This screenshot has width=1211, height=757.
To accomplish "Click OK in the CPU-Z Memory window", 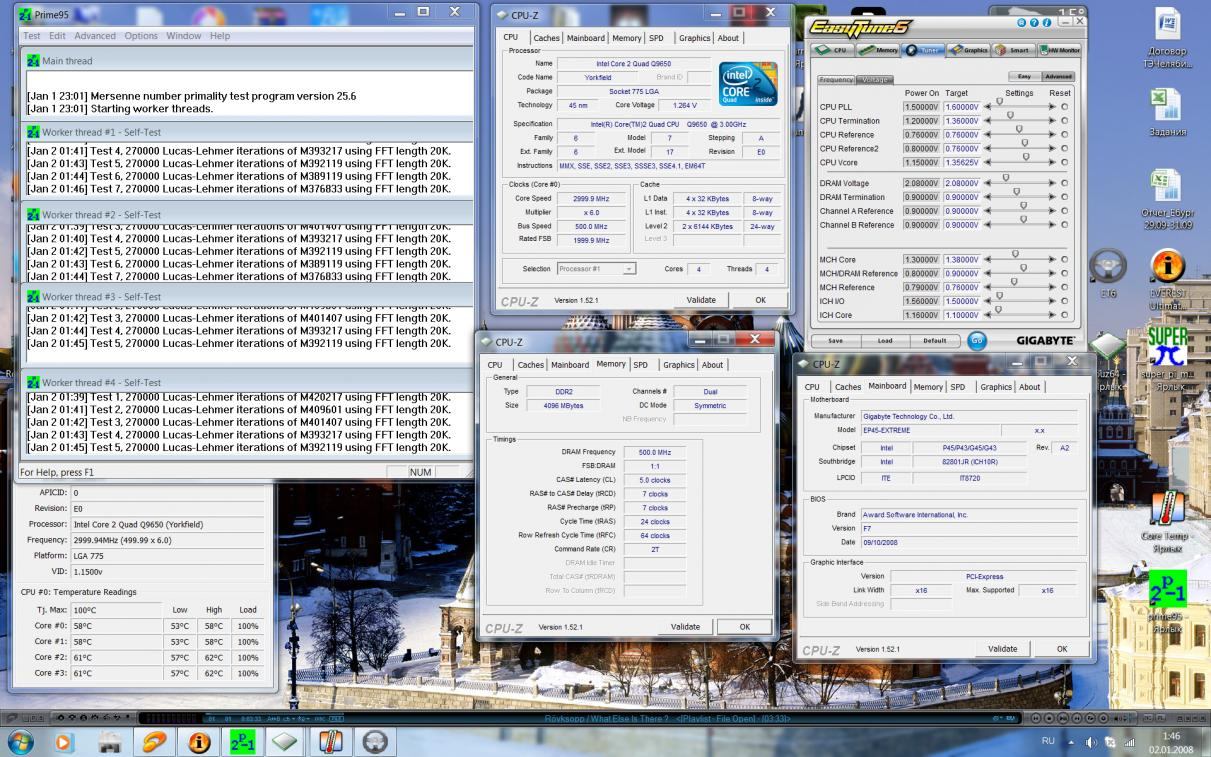I will point(744,627).
